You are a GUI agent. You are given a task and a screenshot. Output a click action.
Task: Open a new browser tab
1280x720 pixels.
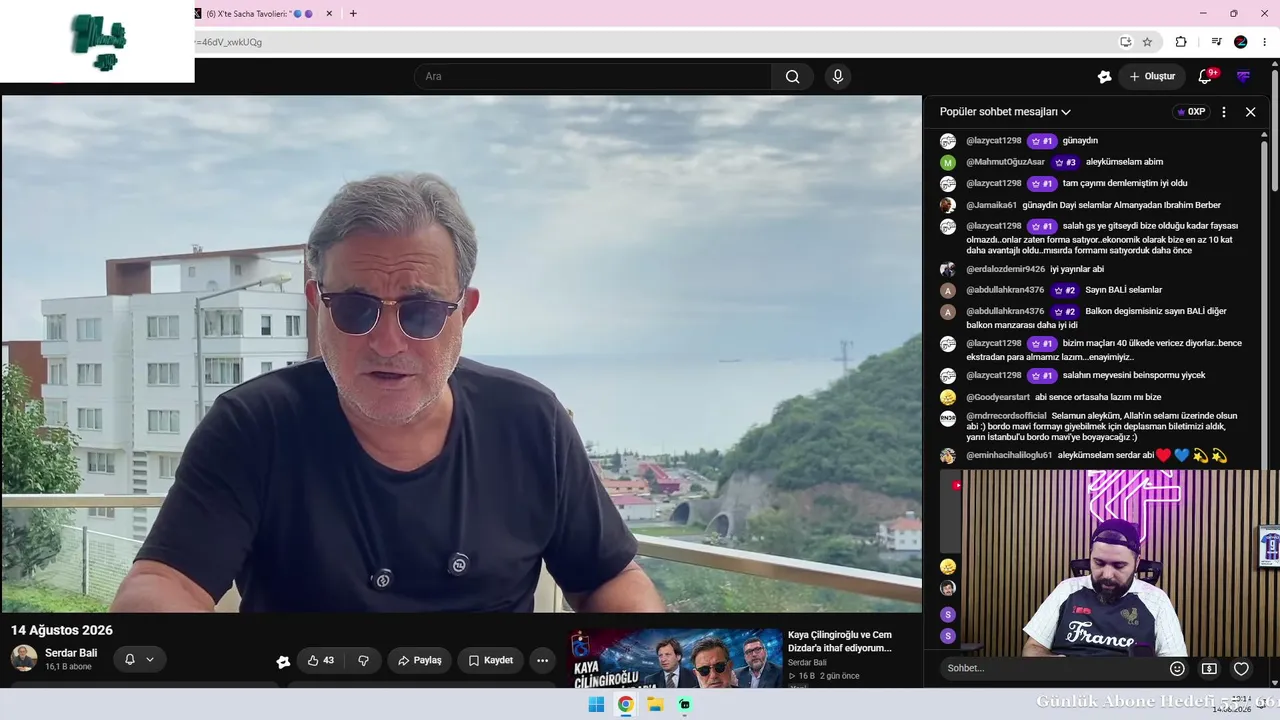[353, 14]
